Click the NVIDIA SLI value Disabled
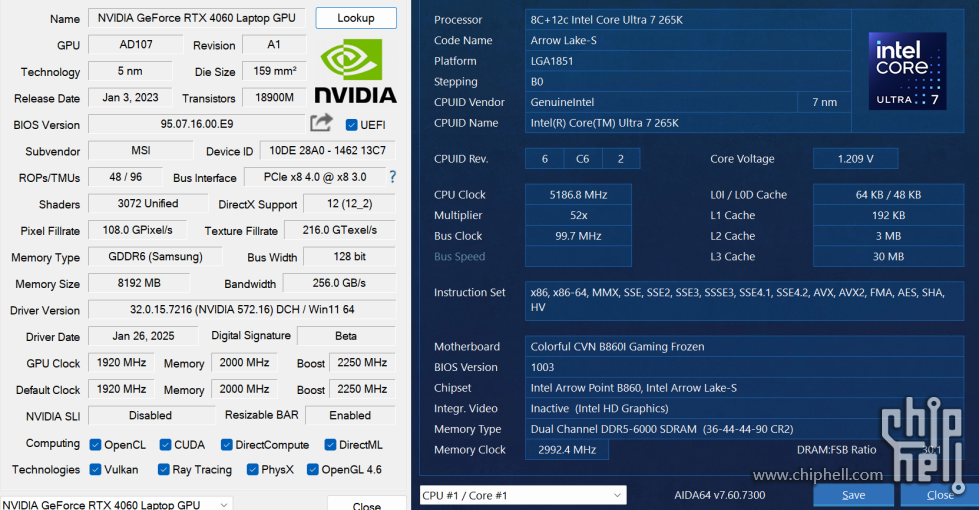979x510 pixels. (150, 415)
